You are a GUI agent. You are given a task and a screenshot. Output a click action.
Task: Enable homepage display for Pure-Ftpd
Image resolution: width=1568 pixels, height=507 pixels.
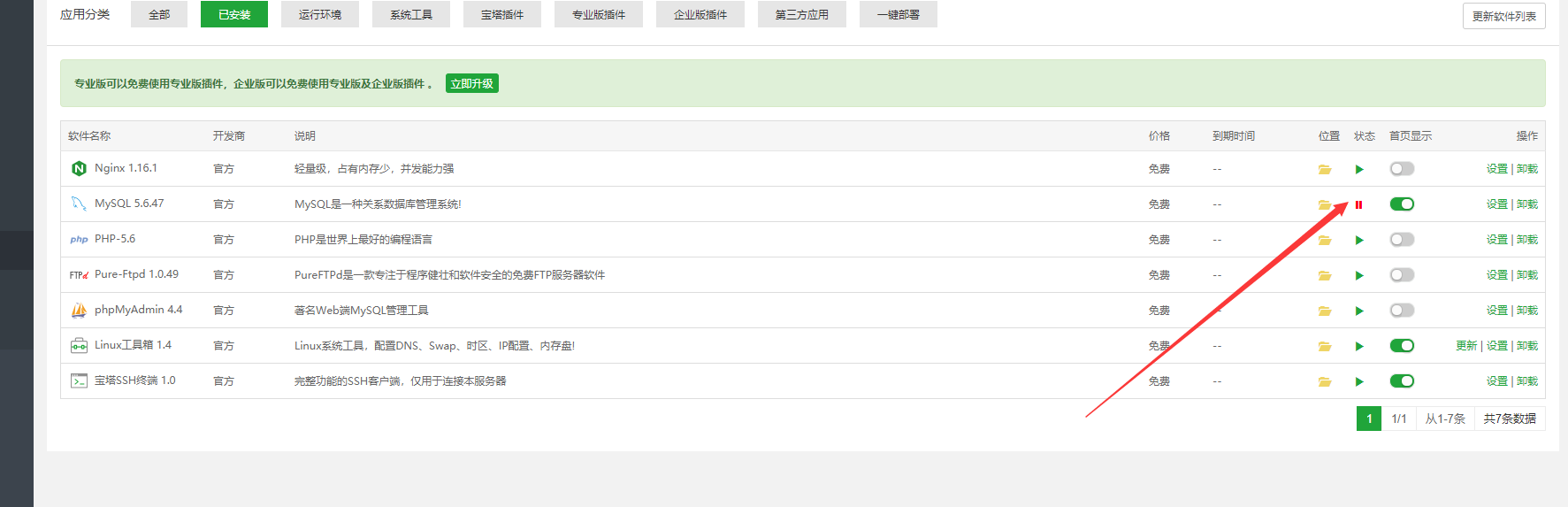point(1402,275)
